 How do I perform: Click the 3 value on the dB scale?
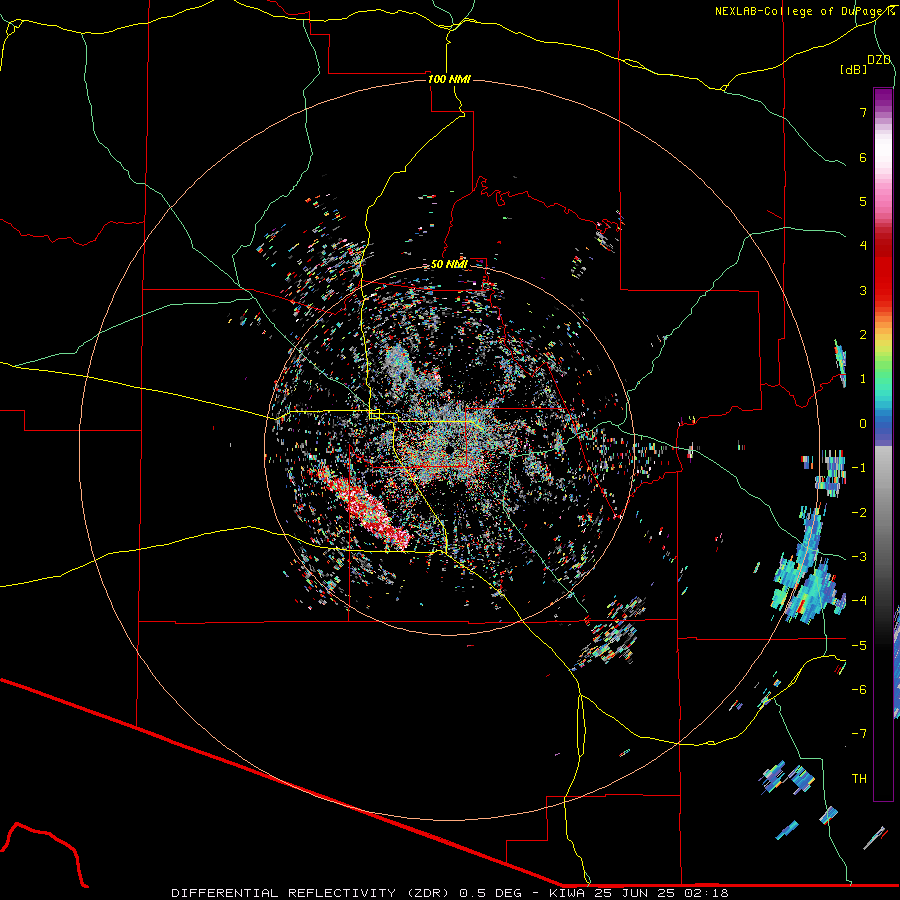pos(863,290)
